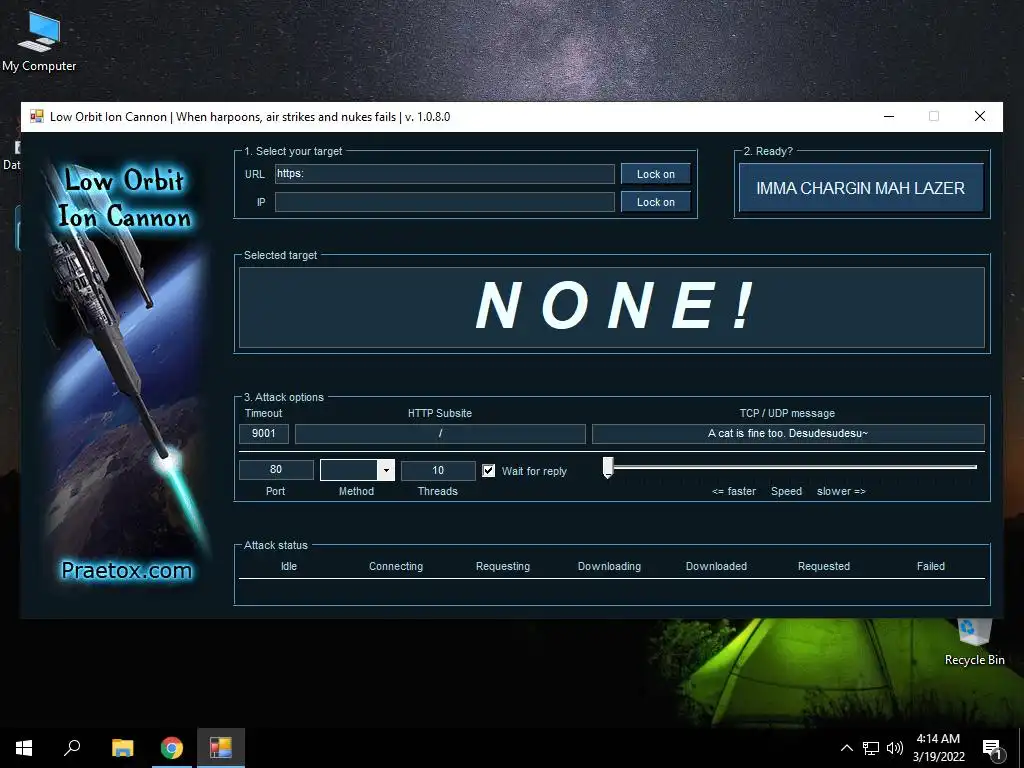This screenshot has width=1024, height=768.
Task: Open the notification center icon
Action: [x=992, y=749]
